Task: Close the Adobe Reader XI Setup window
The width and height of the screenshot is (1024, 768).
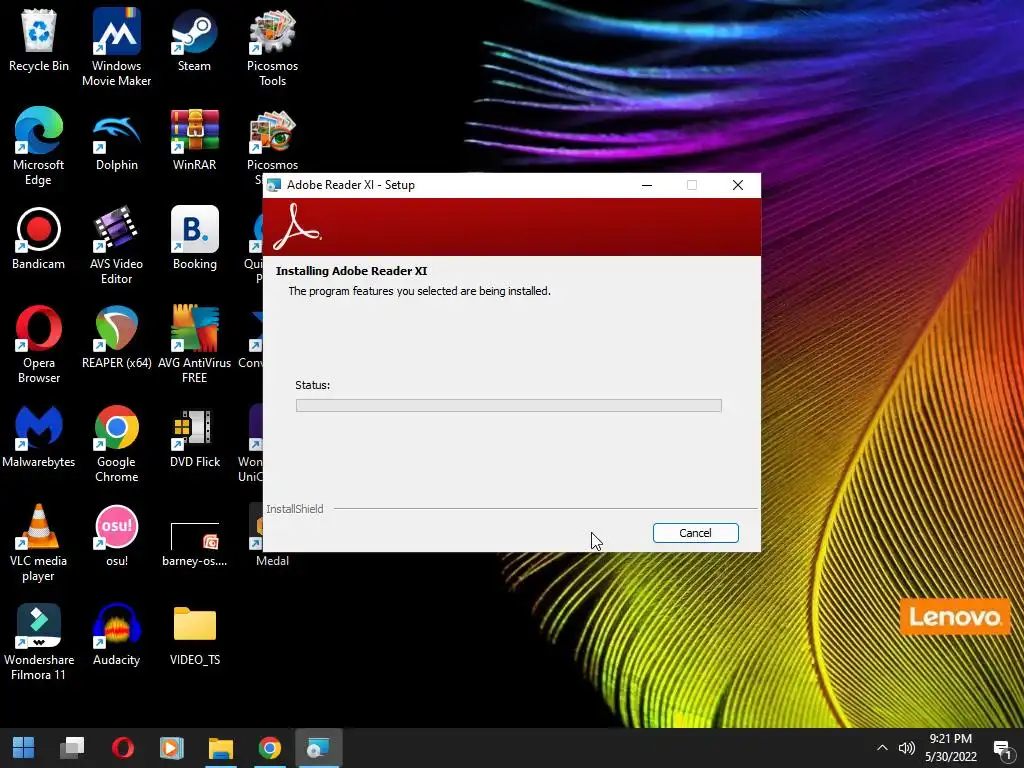Action: click(738, 185)
